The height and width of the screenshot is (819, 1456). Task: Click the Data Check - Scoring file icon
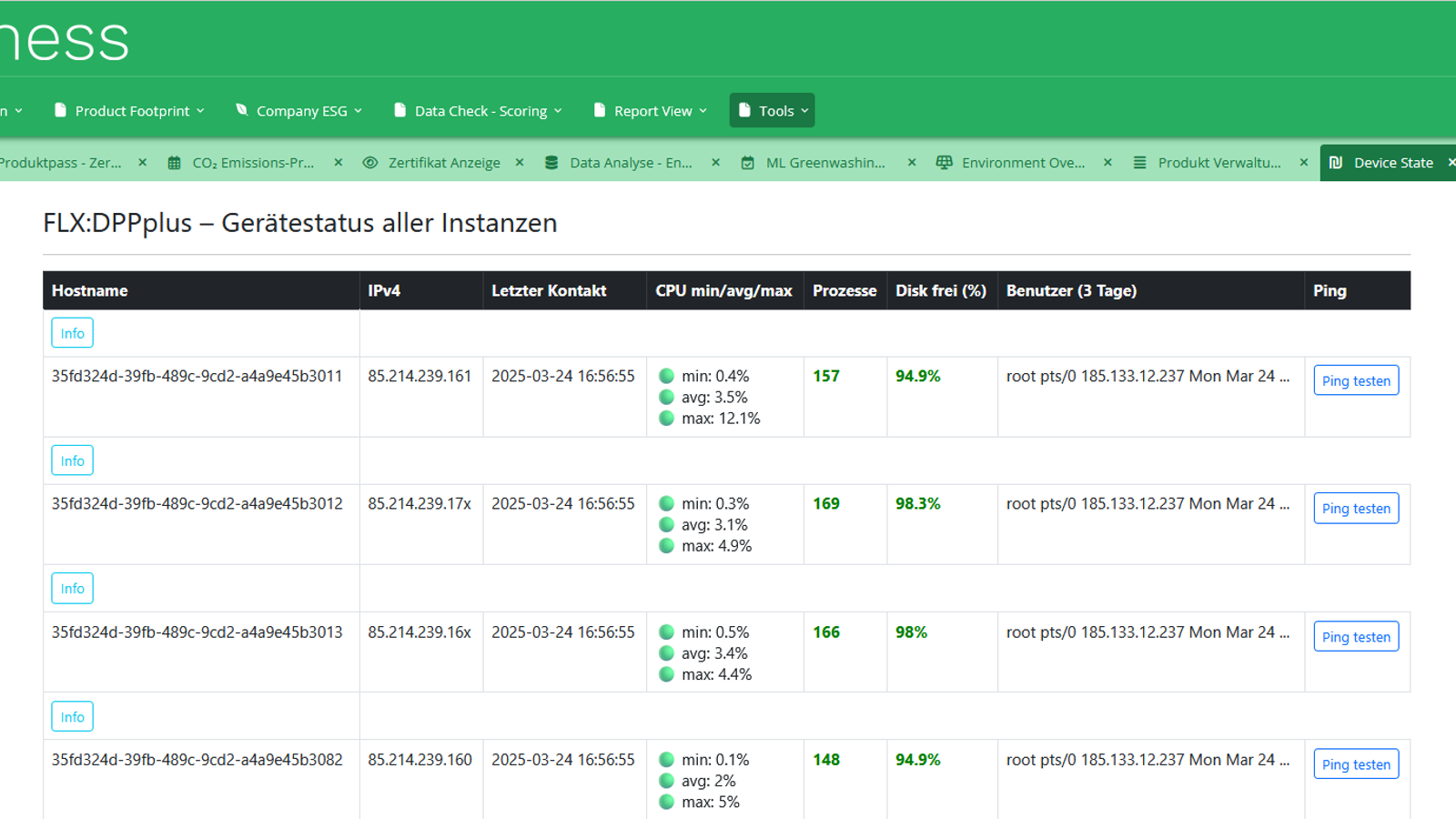point(399,110)
